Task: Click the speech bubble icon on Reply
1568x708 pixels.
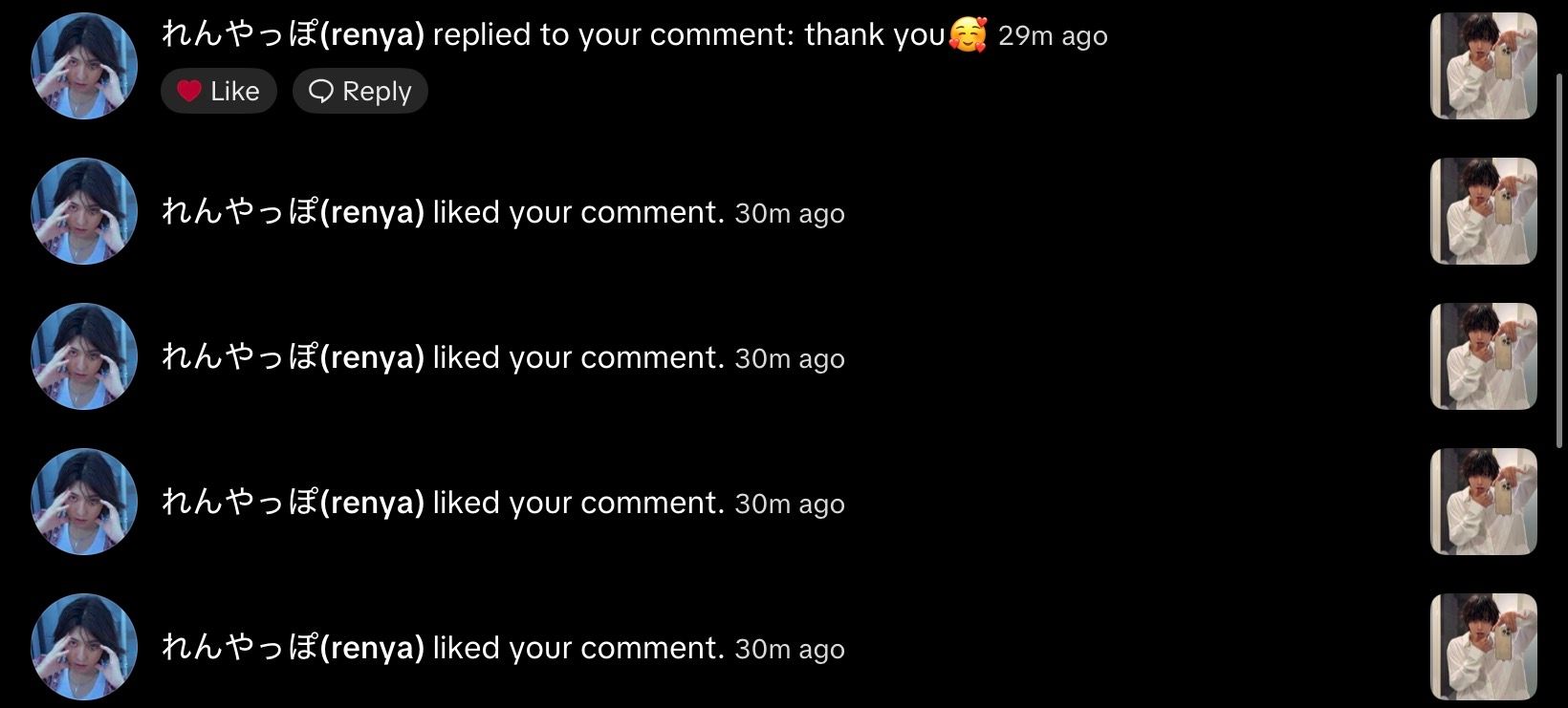Action: (321, 91)
